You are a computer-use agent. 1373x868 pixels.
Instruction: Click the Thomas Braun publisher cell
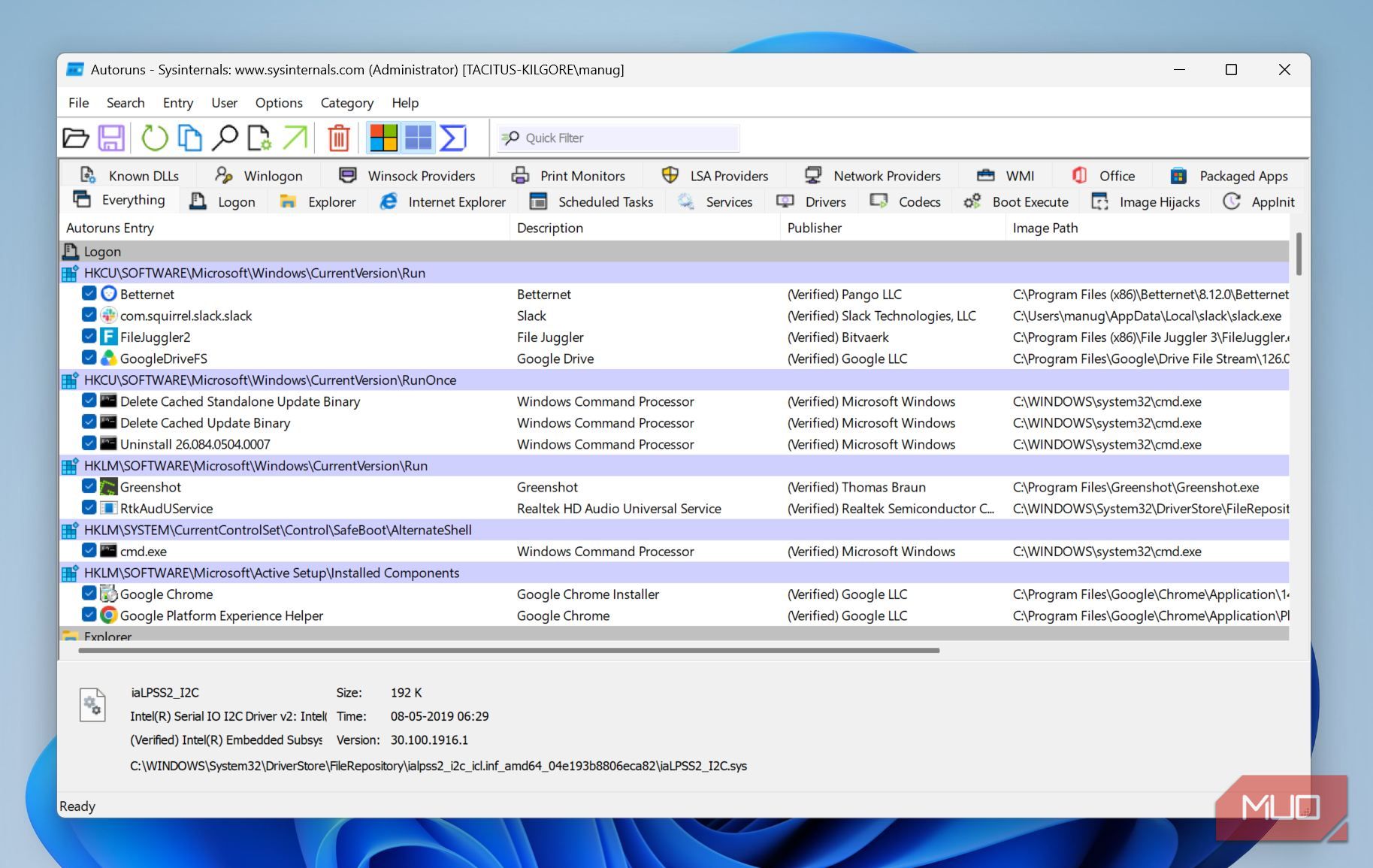pos(856,487)
